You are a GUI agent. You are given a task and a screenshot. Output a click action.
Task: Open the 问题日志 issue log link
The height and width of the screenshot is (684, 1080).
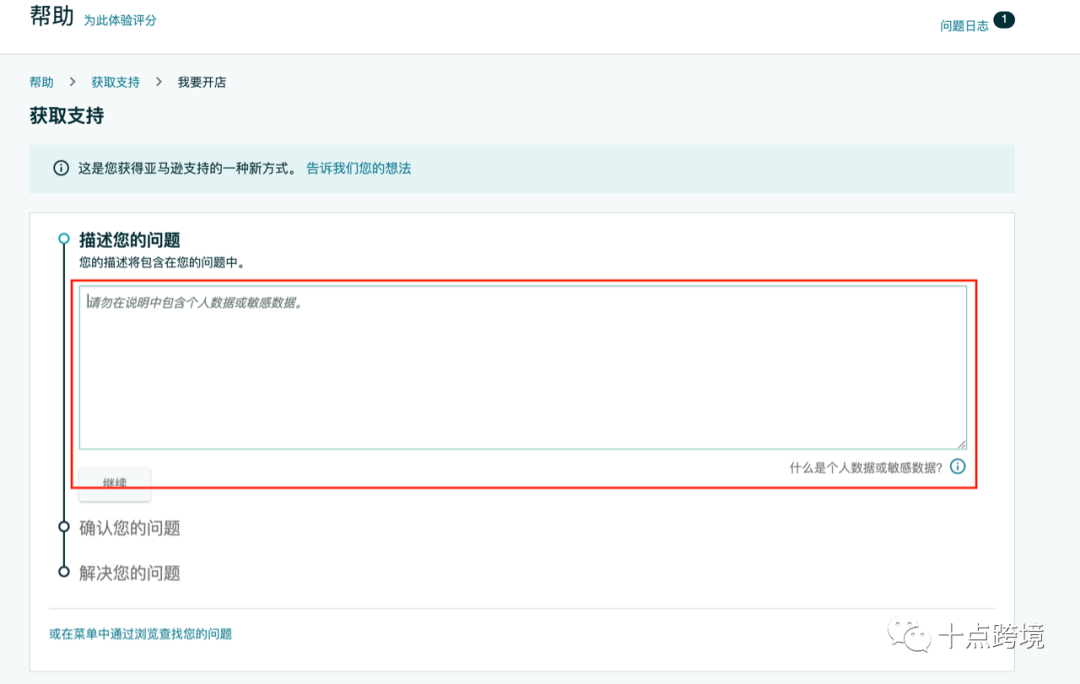(964, 25)
